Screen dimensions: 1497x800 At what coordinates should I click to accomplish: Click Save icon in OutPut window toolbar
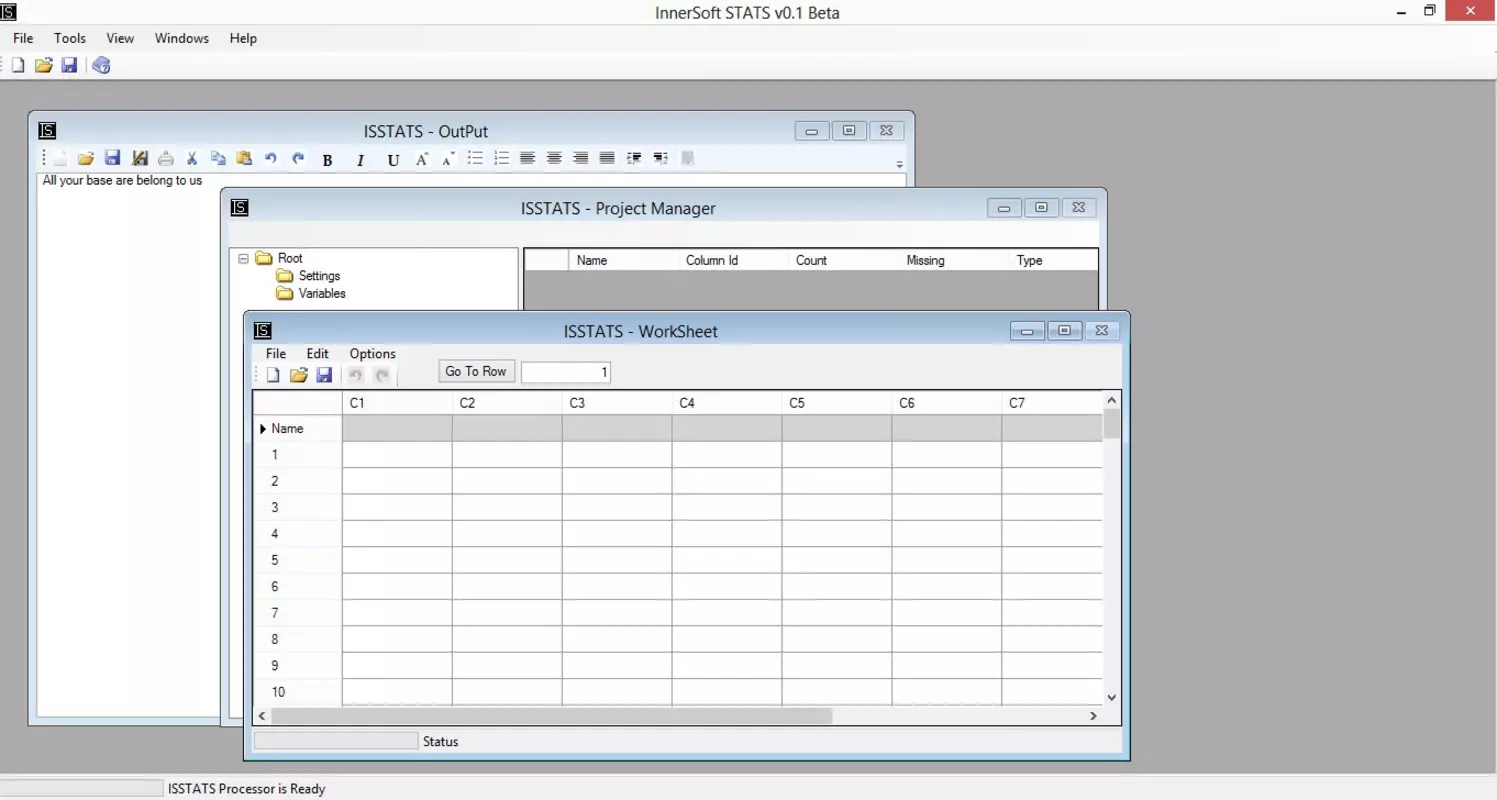coord(112,158)
